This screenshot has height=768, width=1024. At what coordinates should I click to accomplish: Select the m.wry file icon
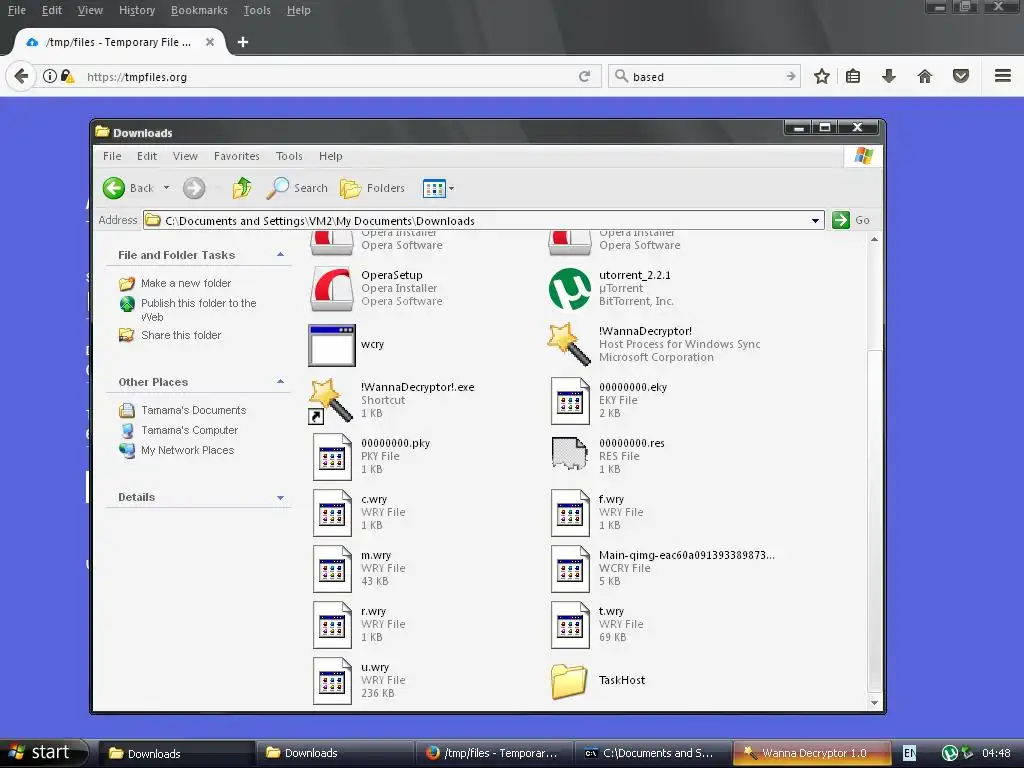pyautogui.click(x=332, y=569)
